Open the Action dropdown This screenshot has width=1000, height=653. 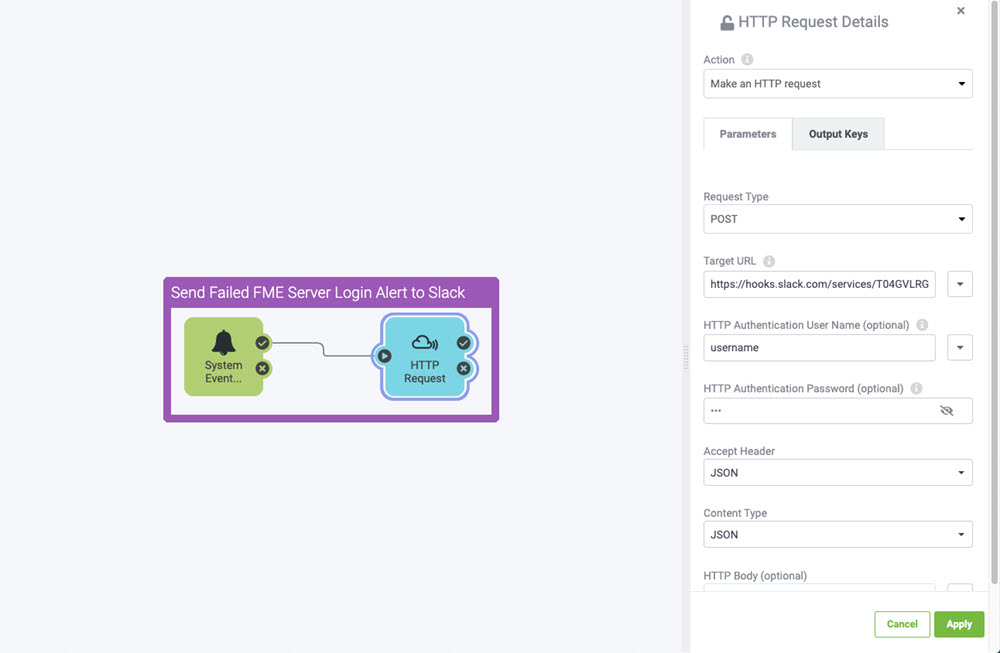click(x=838, y=84)
